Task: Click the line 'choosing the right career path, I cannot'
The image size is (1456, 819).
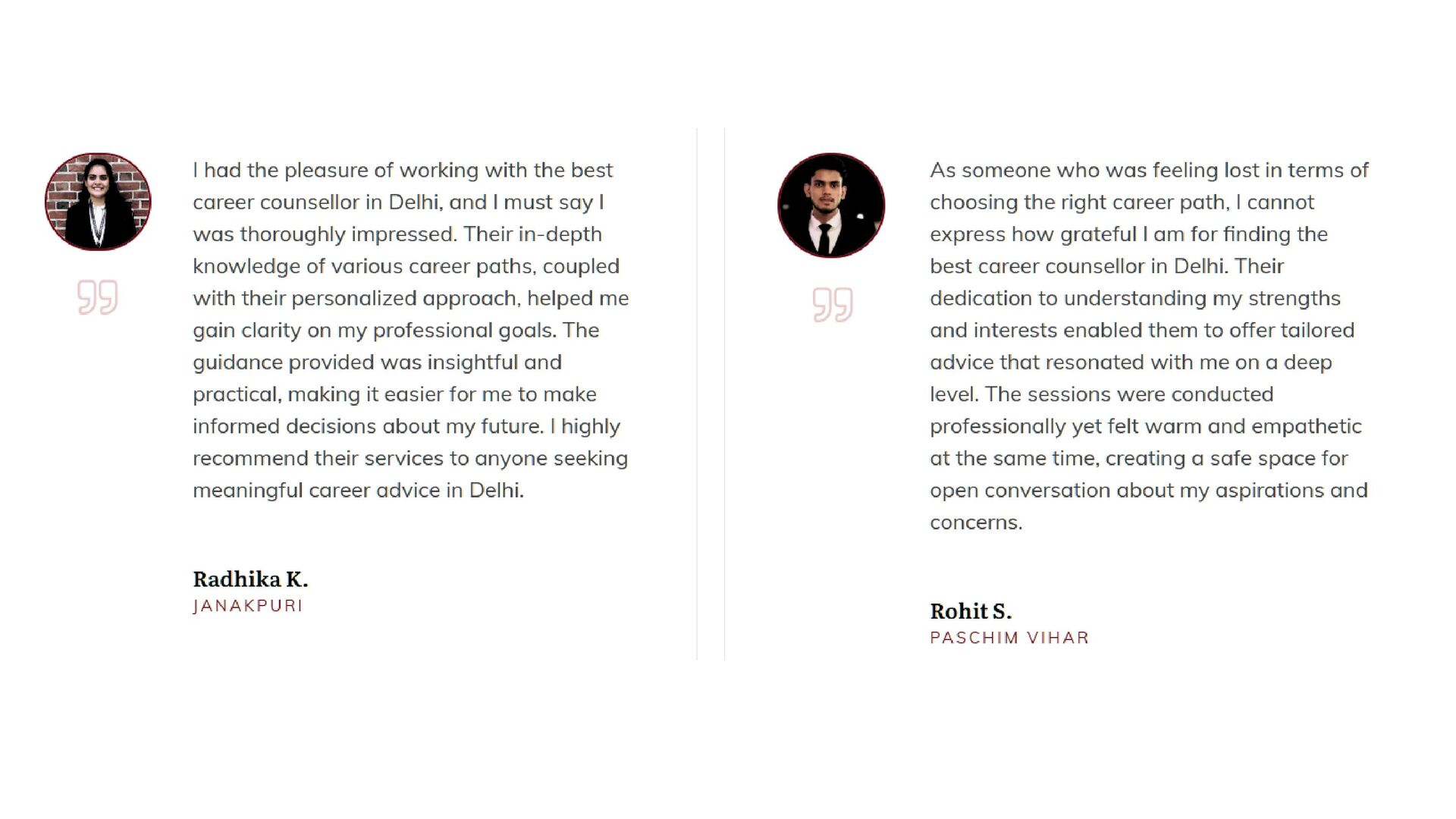Action: [1122, 202]
